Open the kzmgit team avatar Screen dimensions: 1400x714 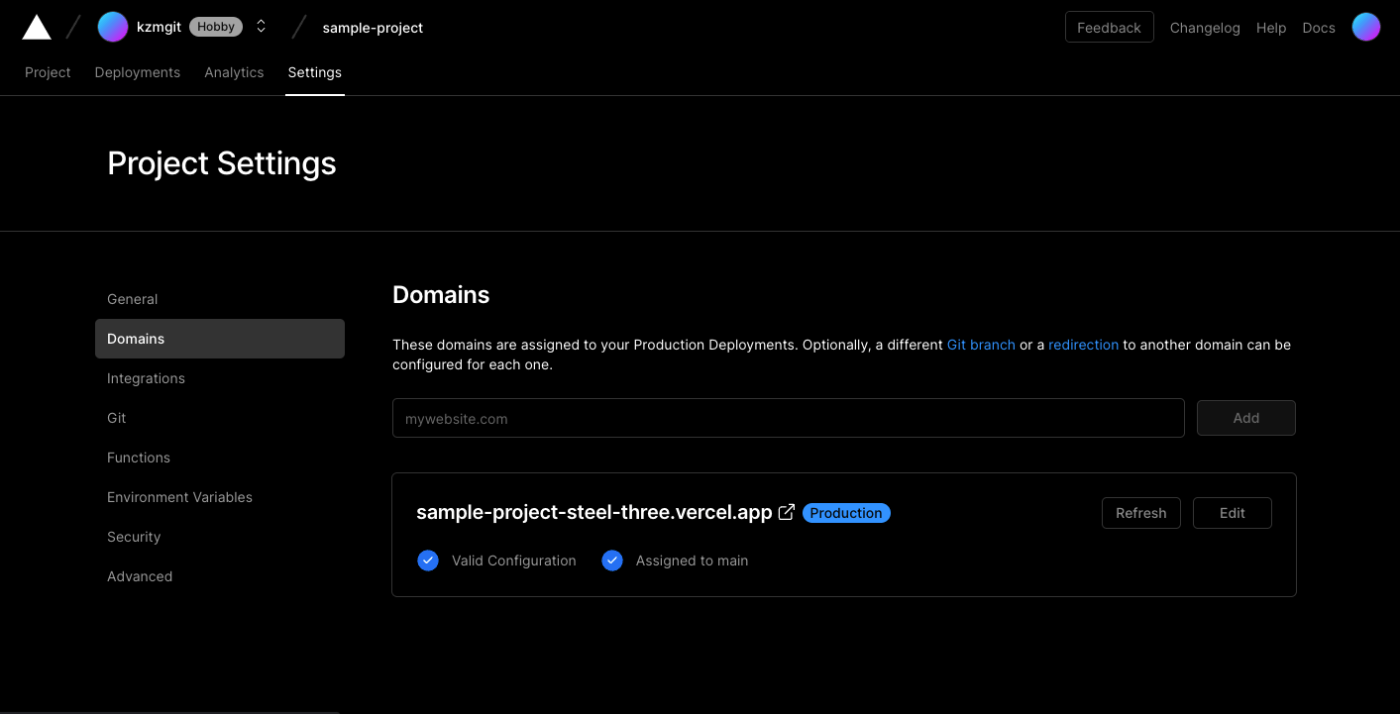click(x=113, y=27)
